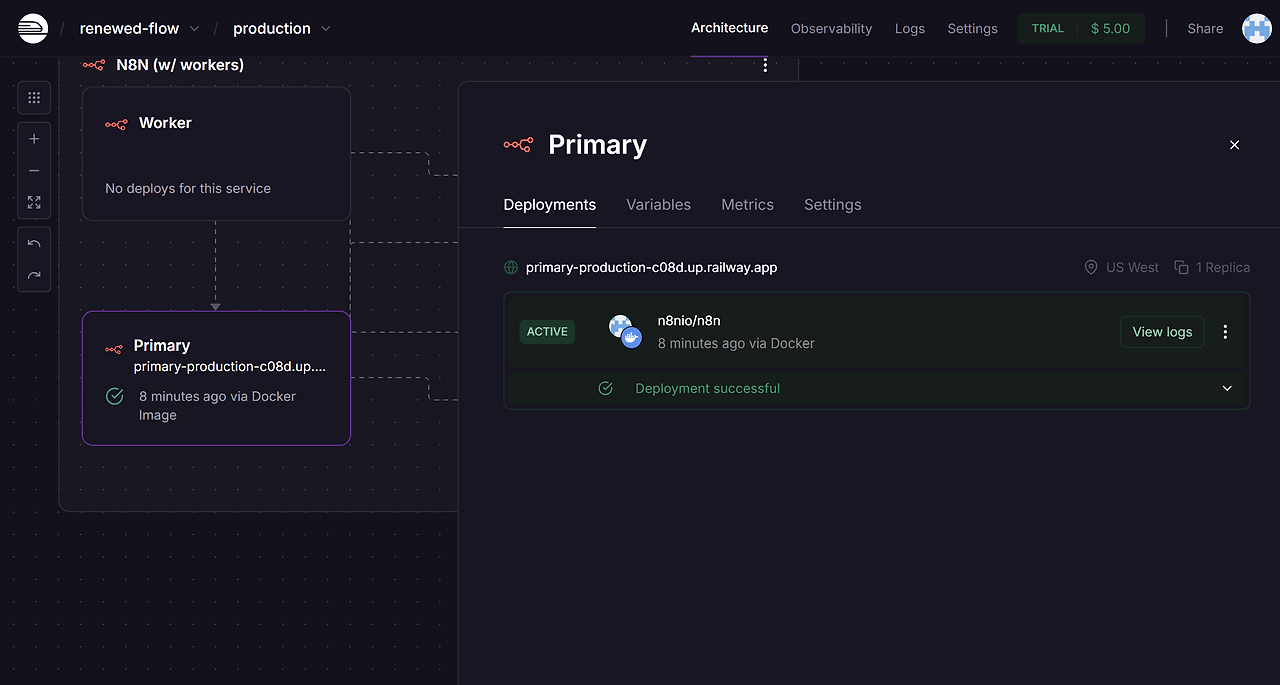Click the N8N (w/ workers) group icon

94,65
